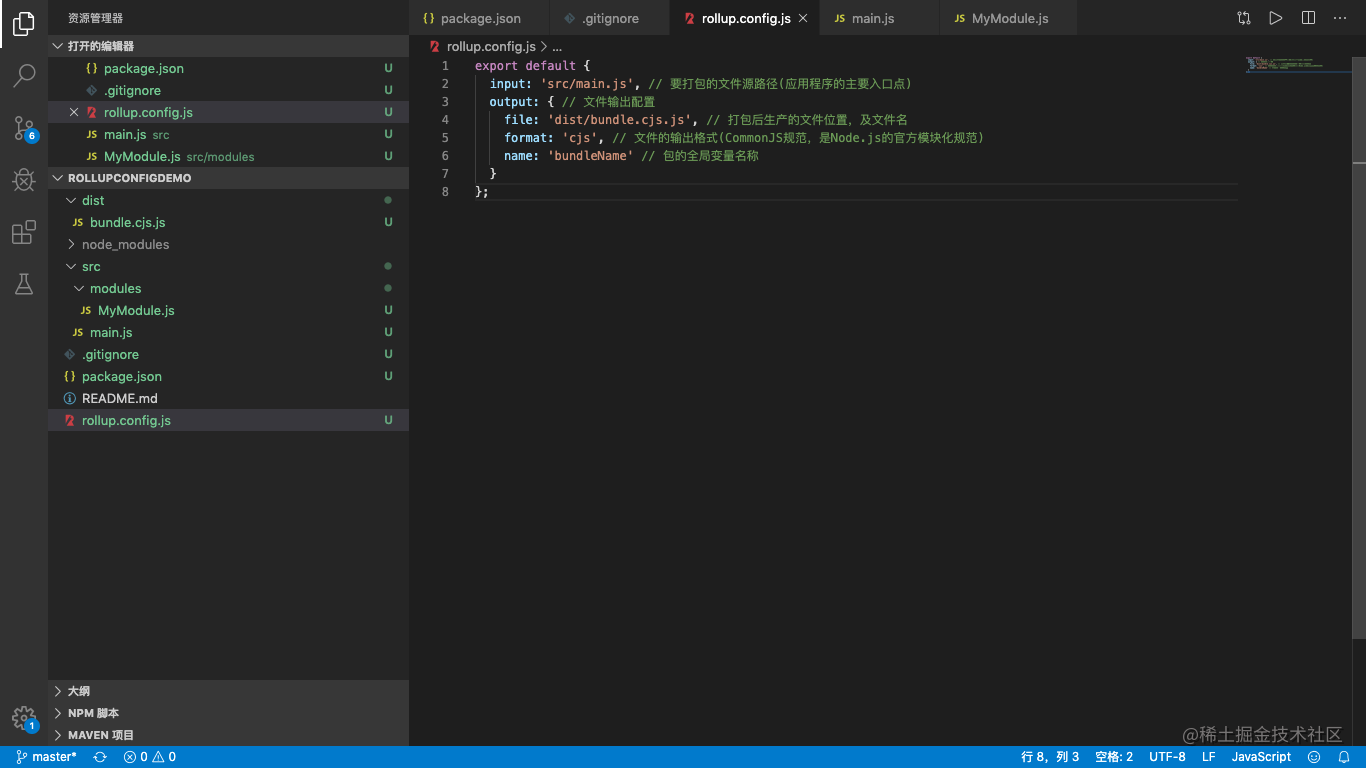Open bundle.cjs.js in the dist folder
Viewport: 1366px width, 768px height.
[x=228, y=222]
